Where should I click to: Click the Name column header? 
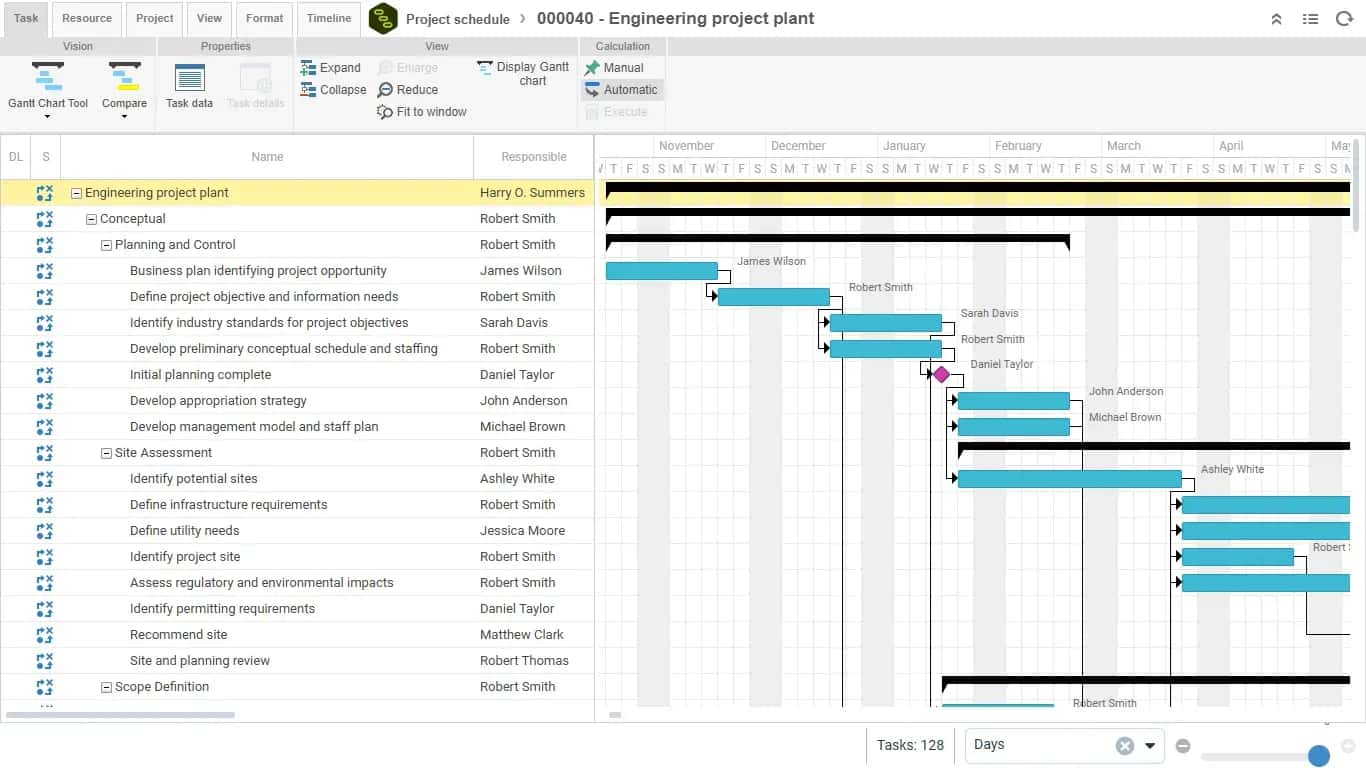(x=267, y=157)
